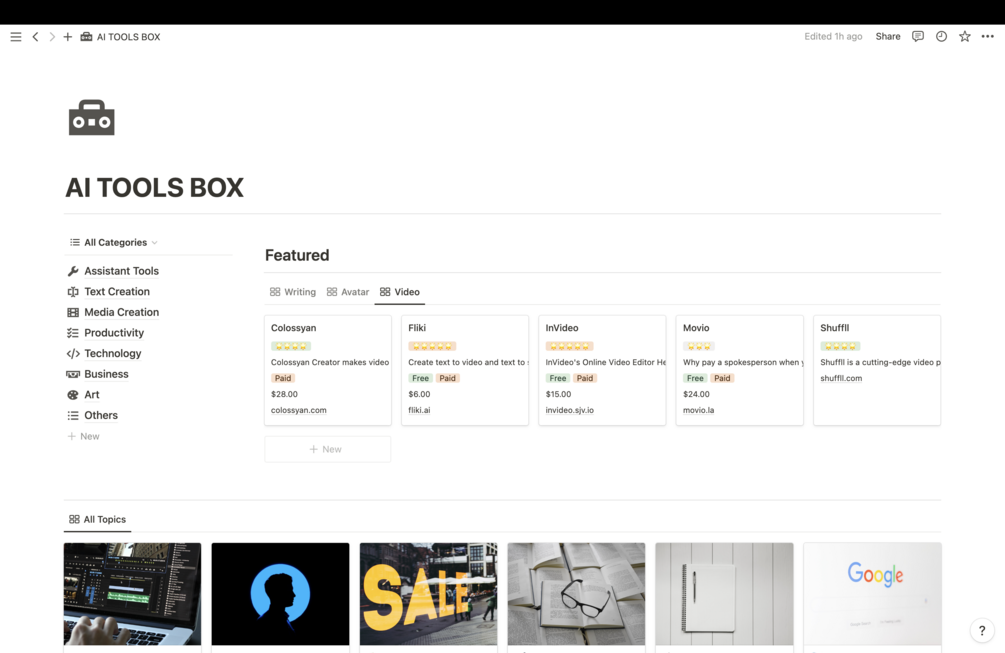Click the shuffll.com link
The width and height of the screenshot is (1005, 653).
pyautogui.click(x=842, y=378)
